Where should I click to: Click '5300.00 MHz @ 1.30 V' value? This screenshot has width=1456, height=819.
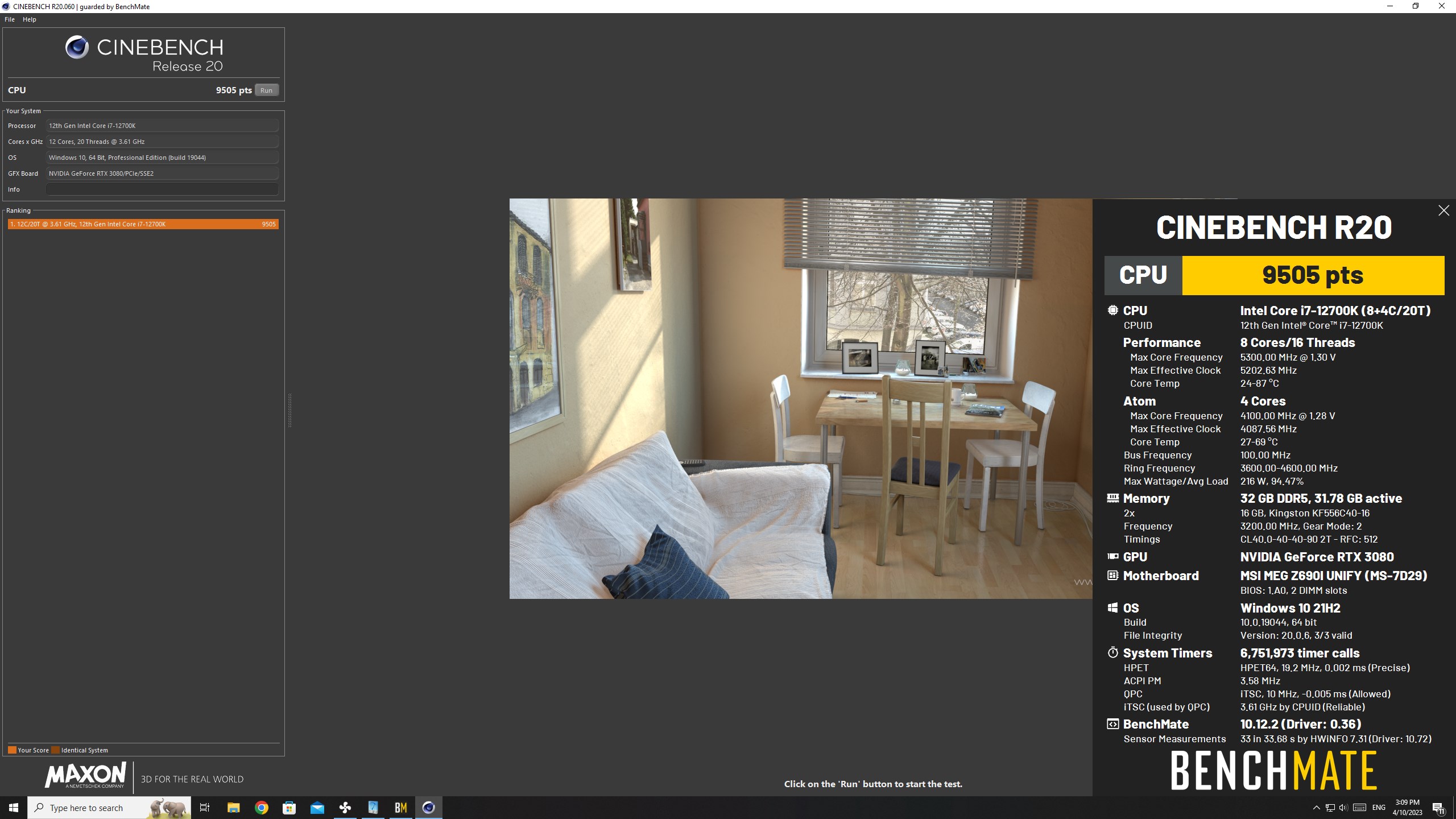[x=1288, y=357]
